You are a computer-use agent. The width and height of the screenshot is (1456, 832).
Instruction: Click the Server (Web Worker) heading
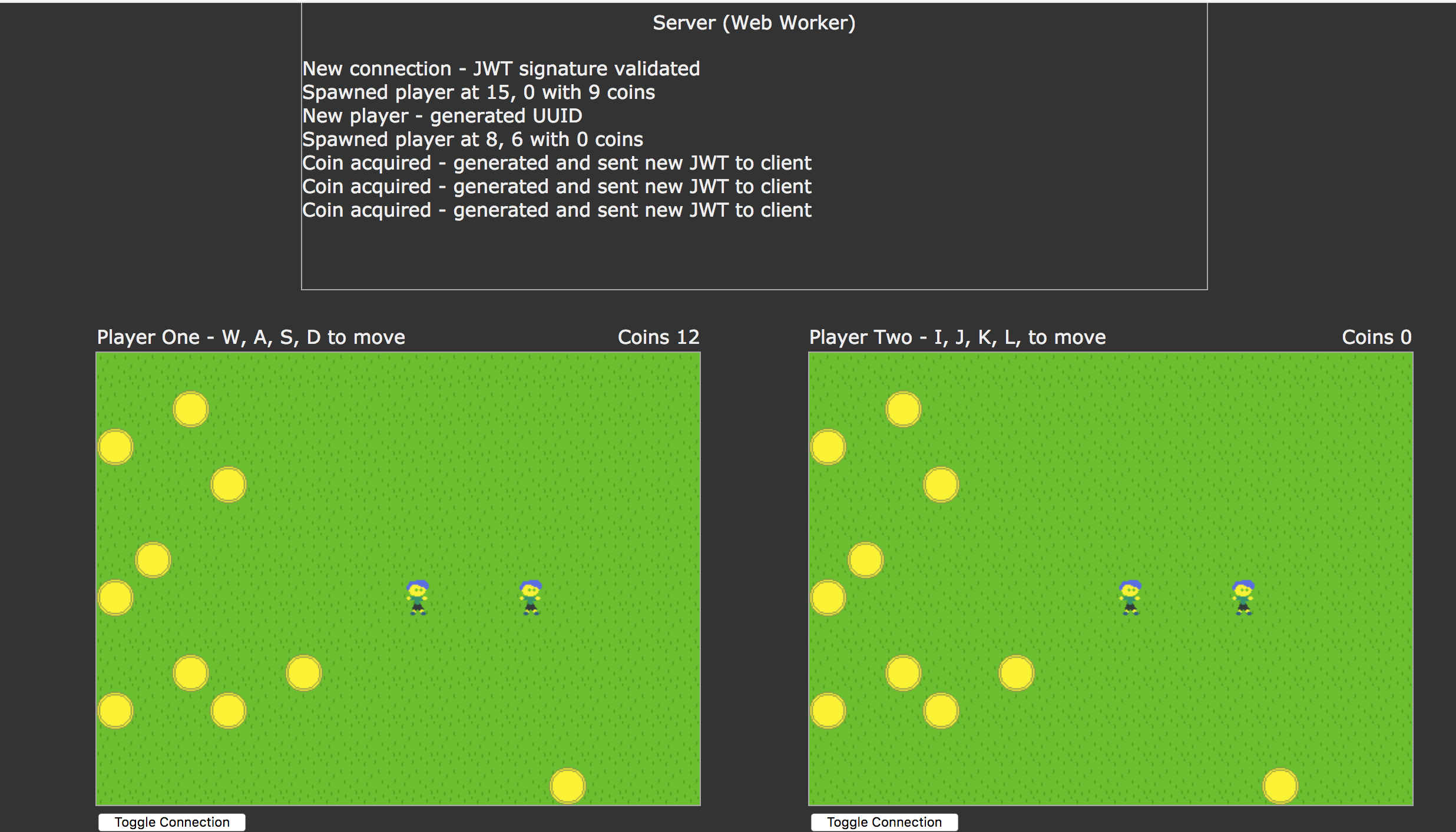pyautogui.click(x=754, y=23)
